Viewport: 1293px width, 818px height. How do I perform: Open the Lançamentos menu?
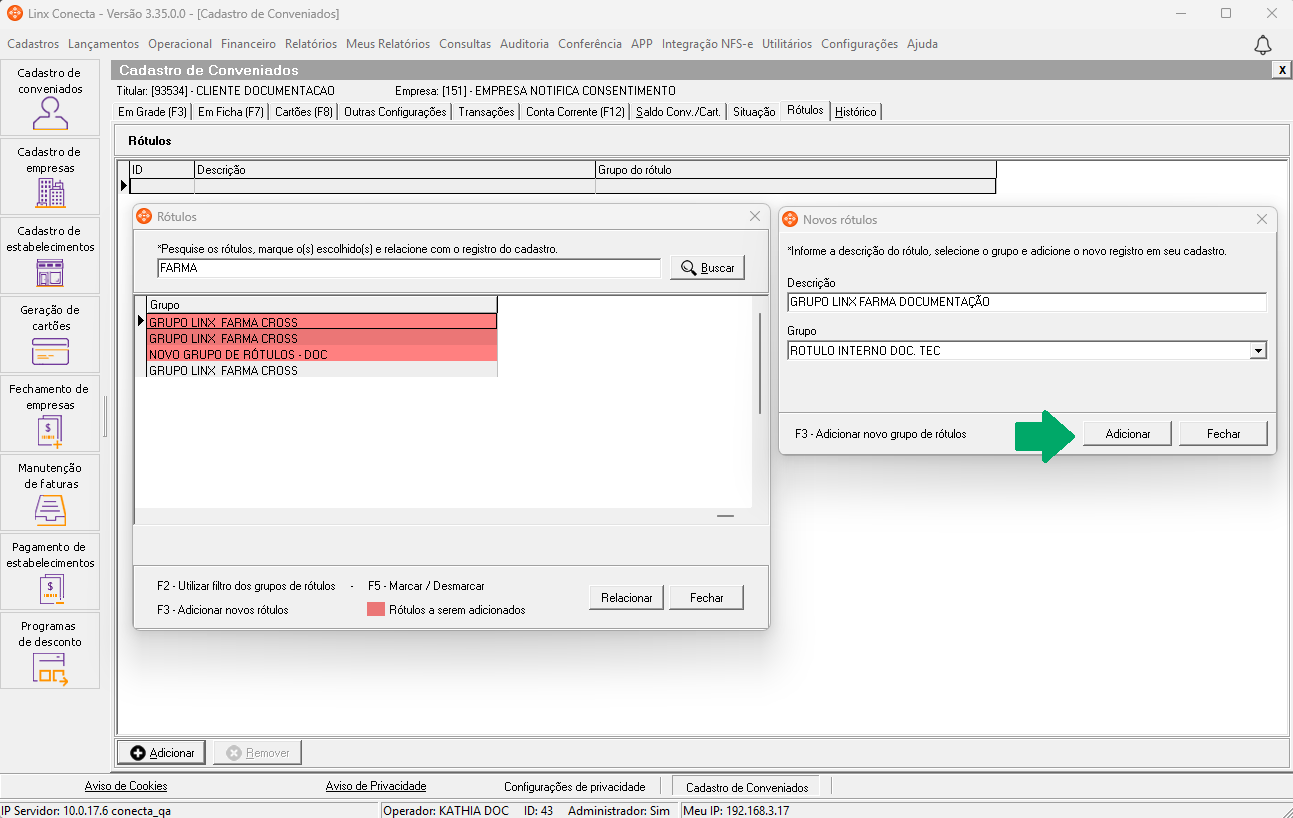click(104, 44)
